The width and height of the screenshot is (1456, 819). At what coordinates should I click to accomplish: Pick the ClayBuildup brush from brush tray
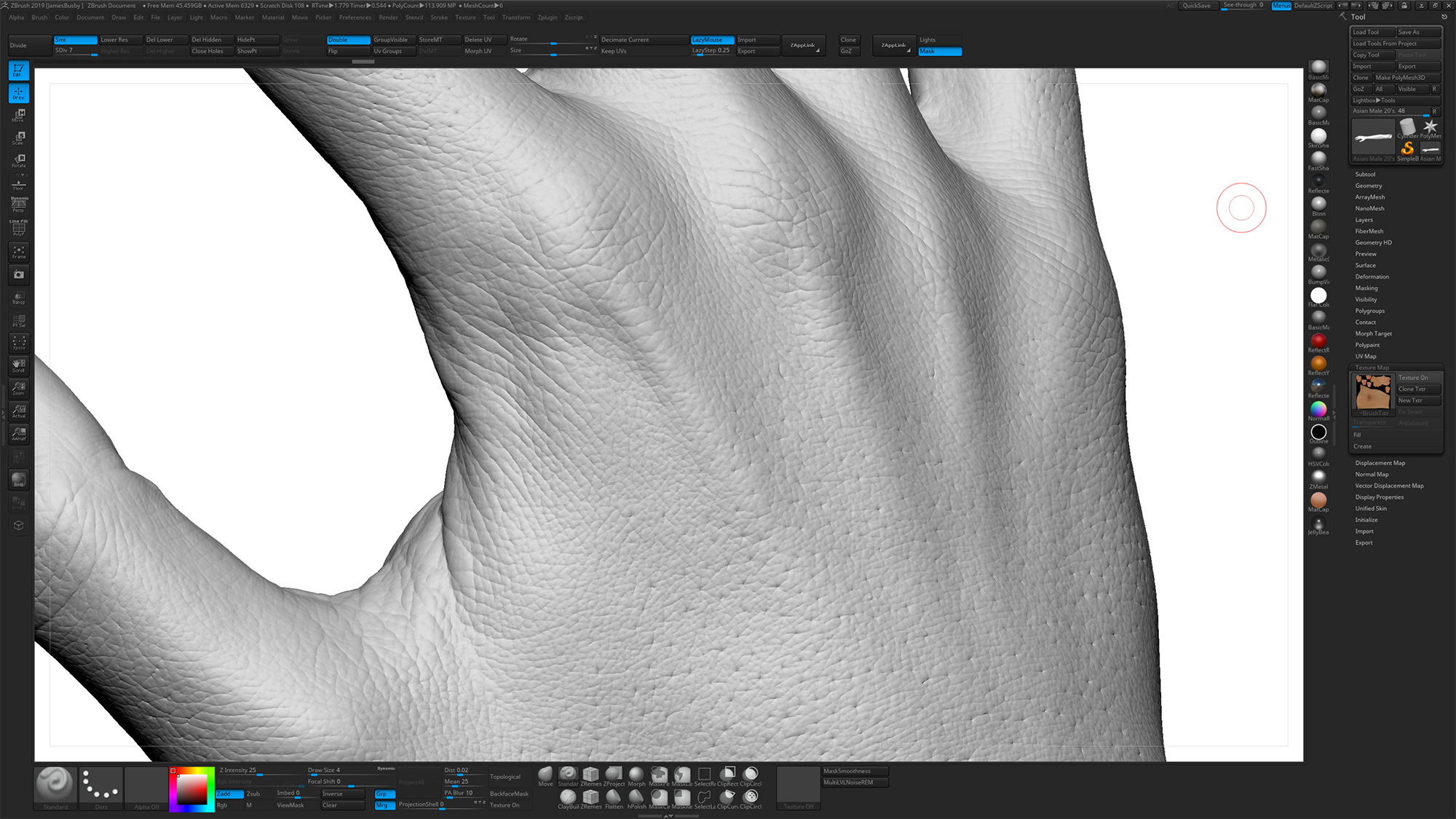pos(568,797)
